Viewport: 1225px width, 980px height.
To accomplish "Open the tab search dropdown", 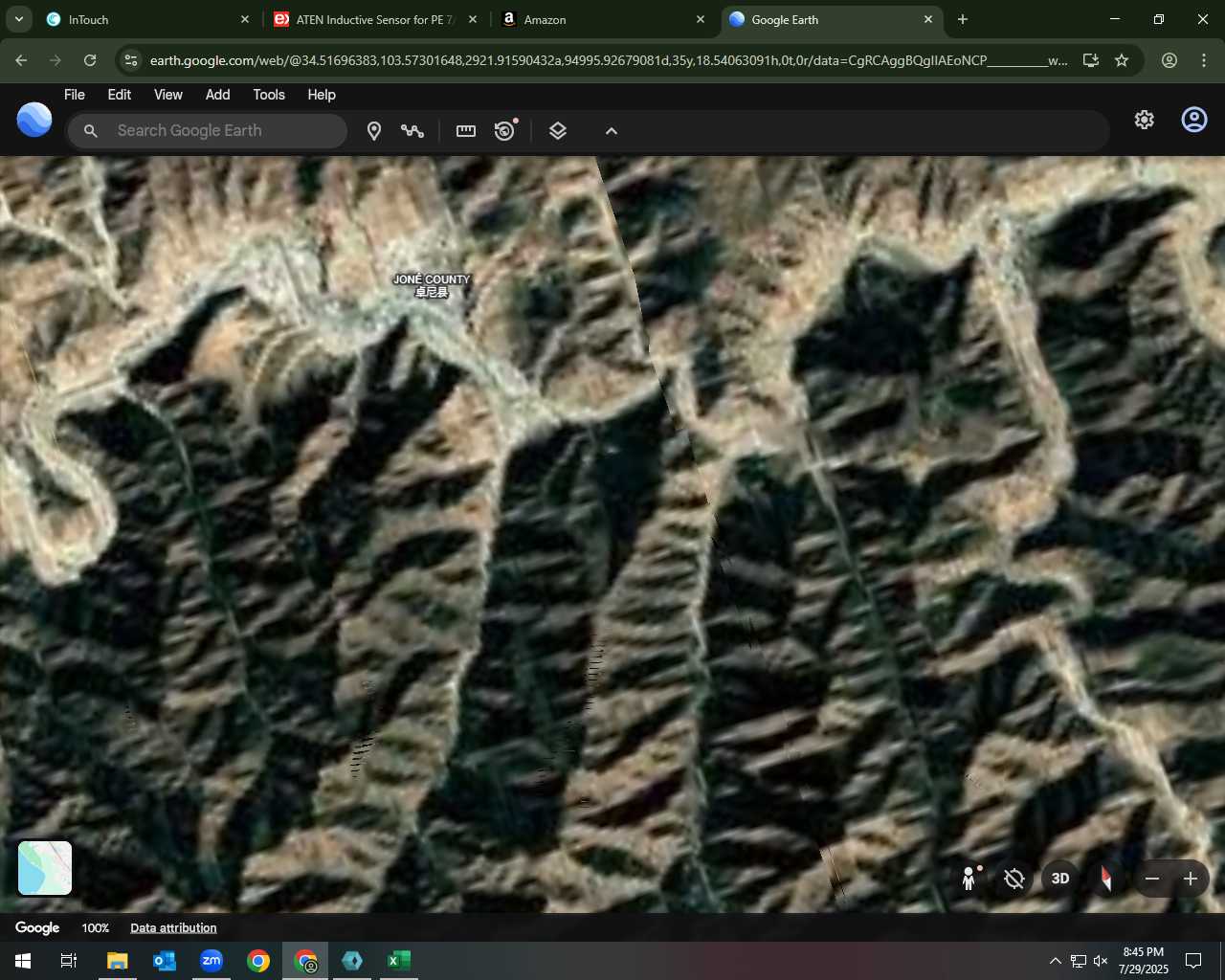I will (x=18, y=19).
